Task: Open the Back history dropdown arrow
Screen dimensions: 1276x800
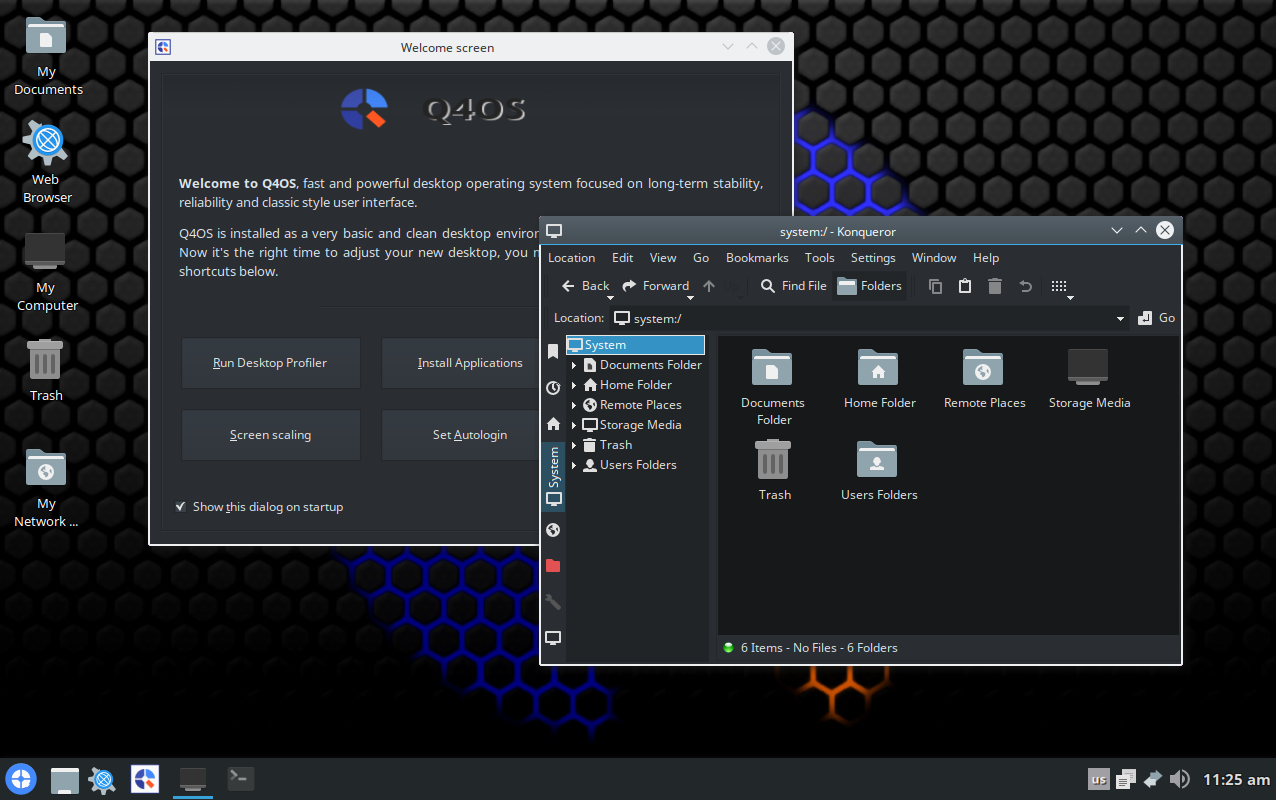Action: tap(610, 297)
